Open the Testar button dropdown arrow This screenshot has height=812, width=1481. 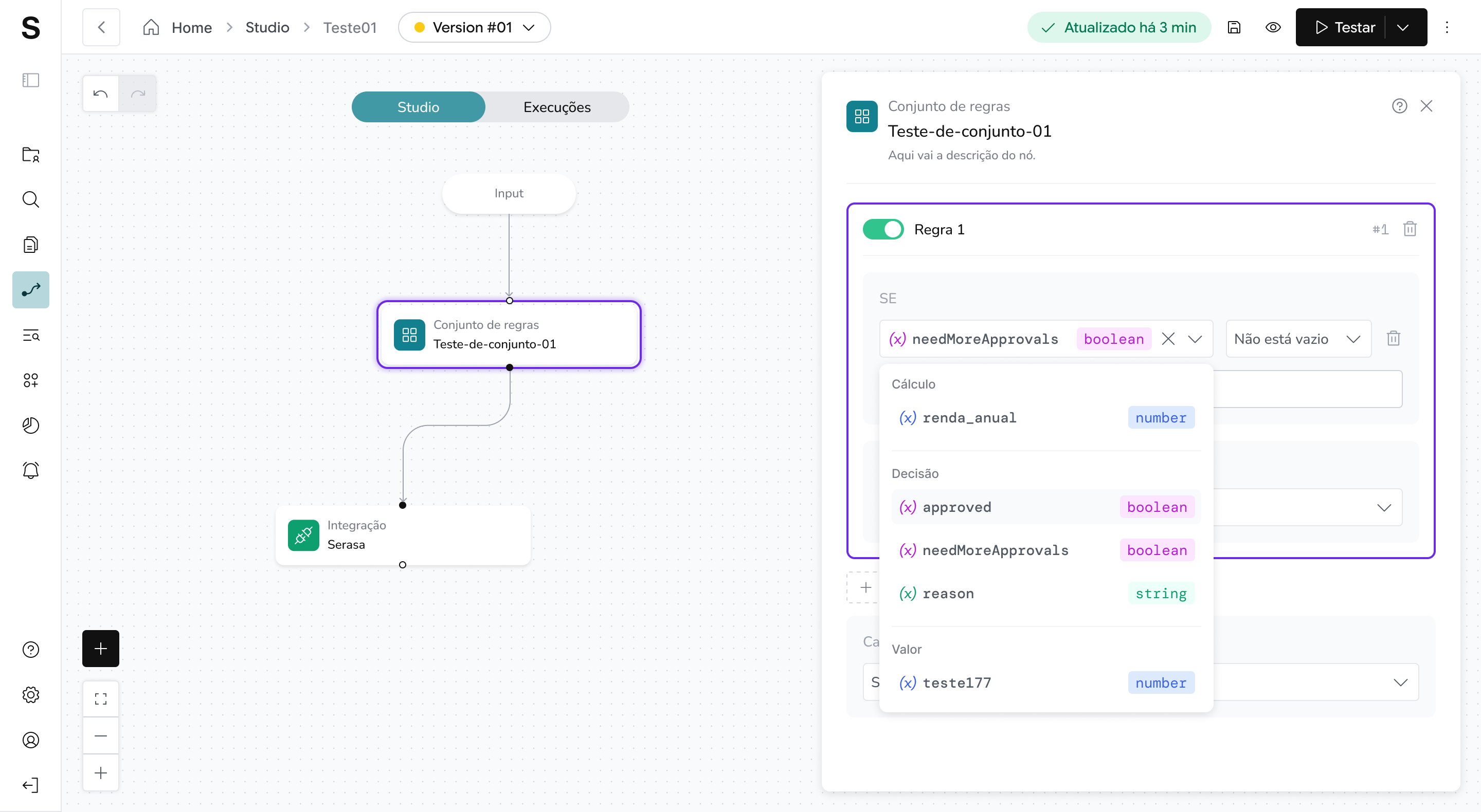point(1403,28)
